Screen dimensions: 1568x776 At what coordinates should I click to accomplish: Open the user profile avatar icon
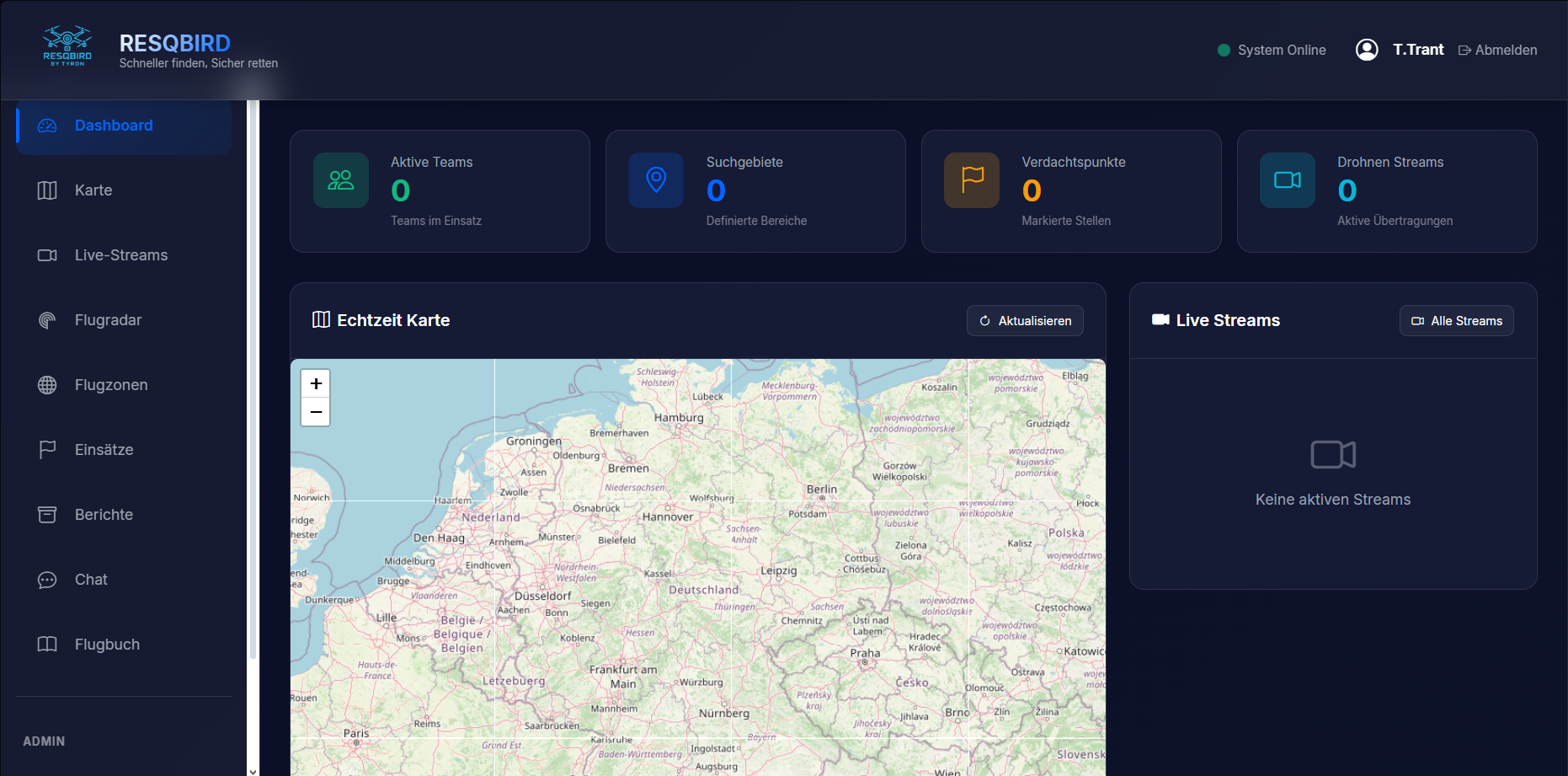coord(1367,50)
